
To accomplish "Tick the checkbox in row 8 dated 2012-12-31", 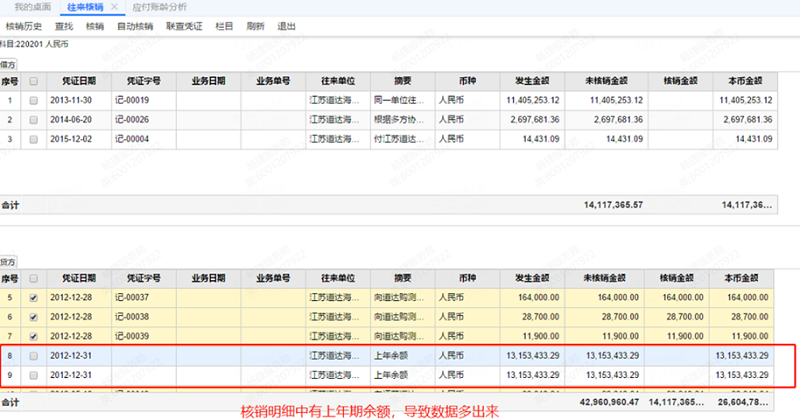I will tap(34, 355).
